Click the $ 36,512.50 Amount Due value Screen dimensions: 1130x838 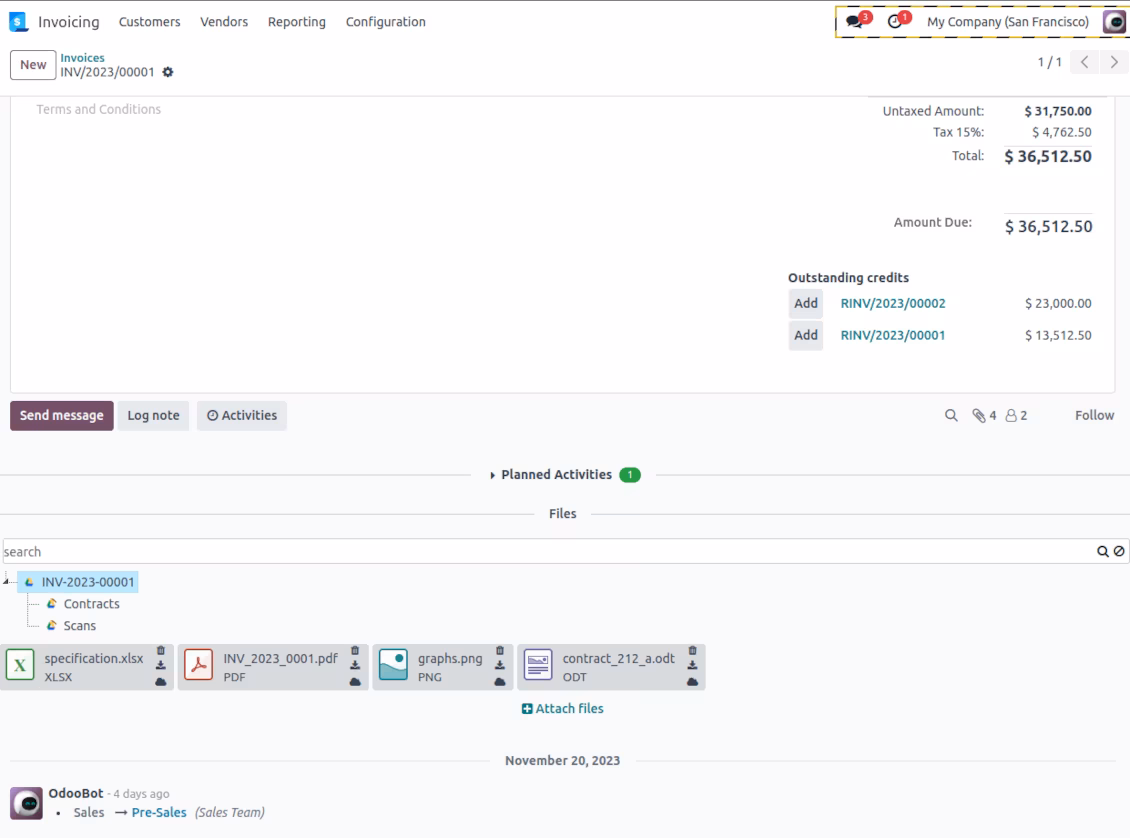coord(1049,227)
